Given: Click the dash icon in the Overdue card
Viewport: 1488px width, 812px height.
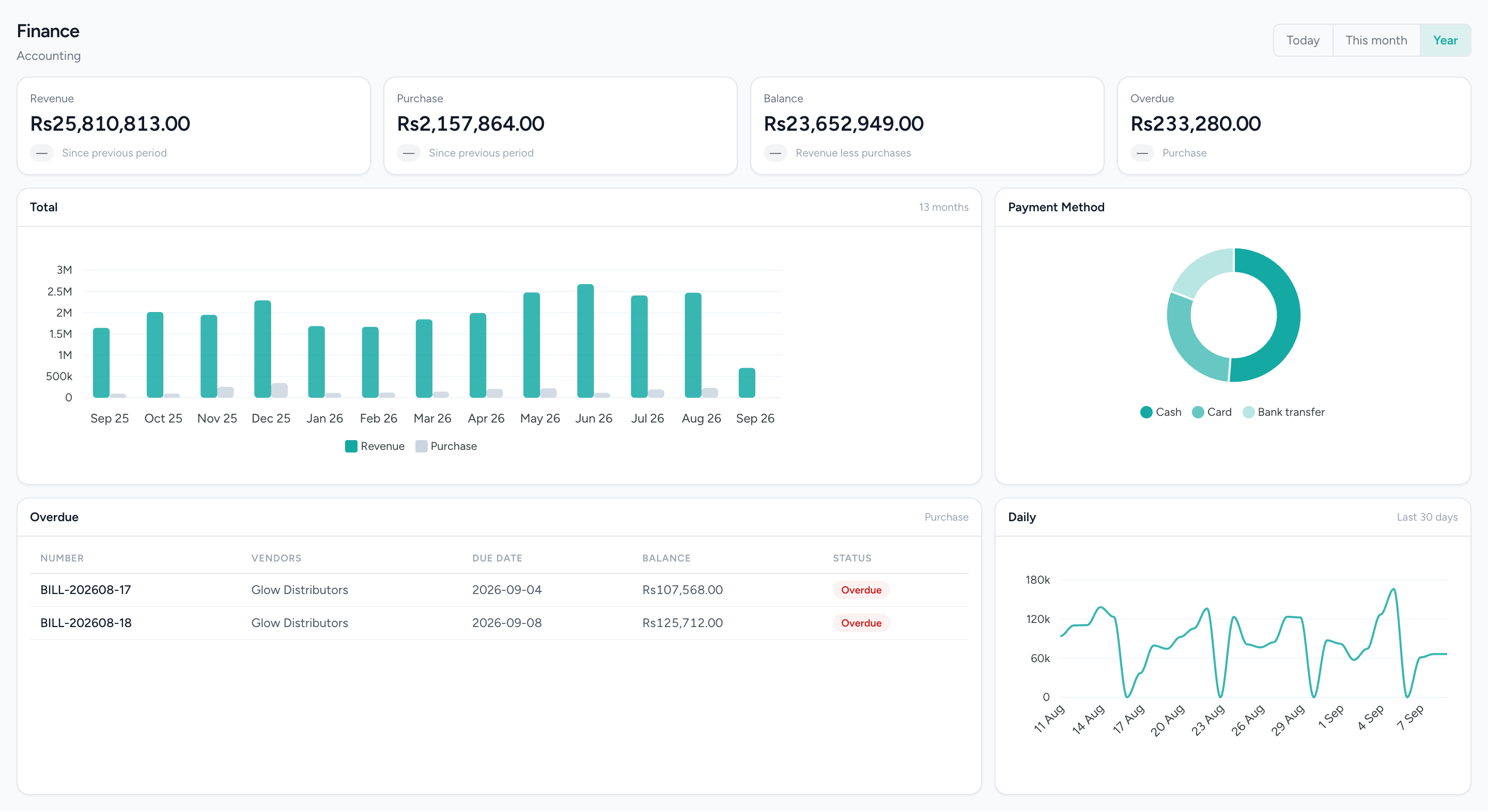Looking at the screenshot, I should [1142, 153].
